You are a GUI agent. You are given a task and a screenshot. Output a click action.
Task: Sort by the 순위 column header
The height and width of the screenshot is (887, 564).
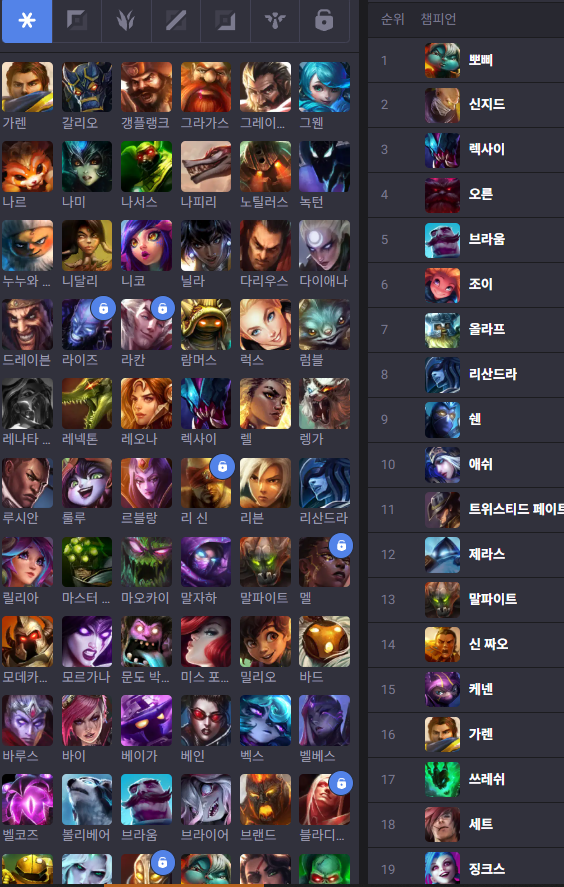coord(393,19)
